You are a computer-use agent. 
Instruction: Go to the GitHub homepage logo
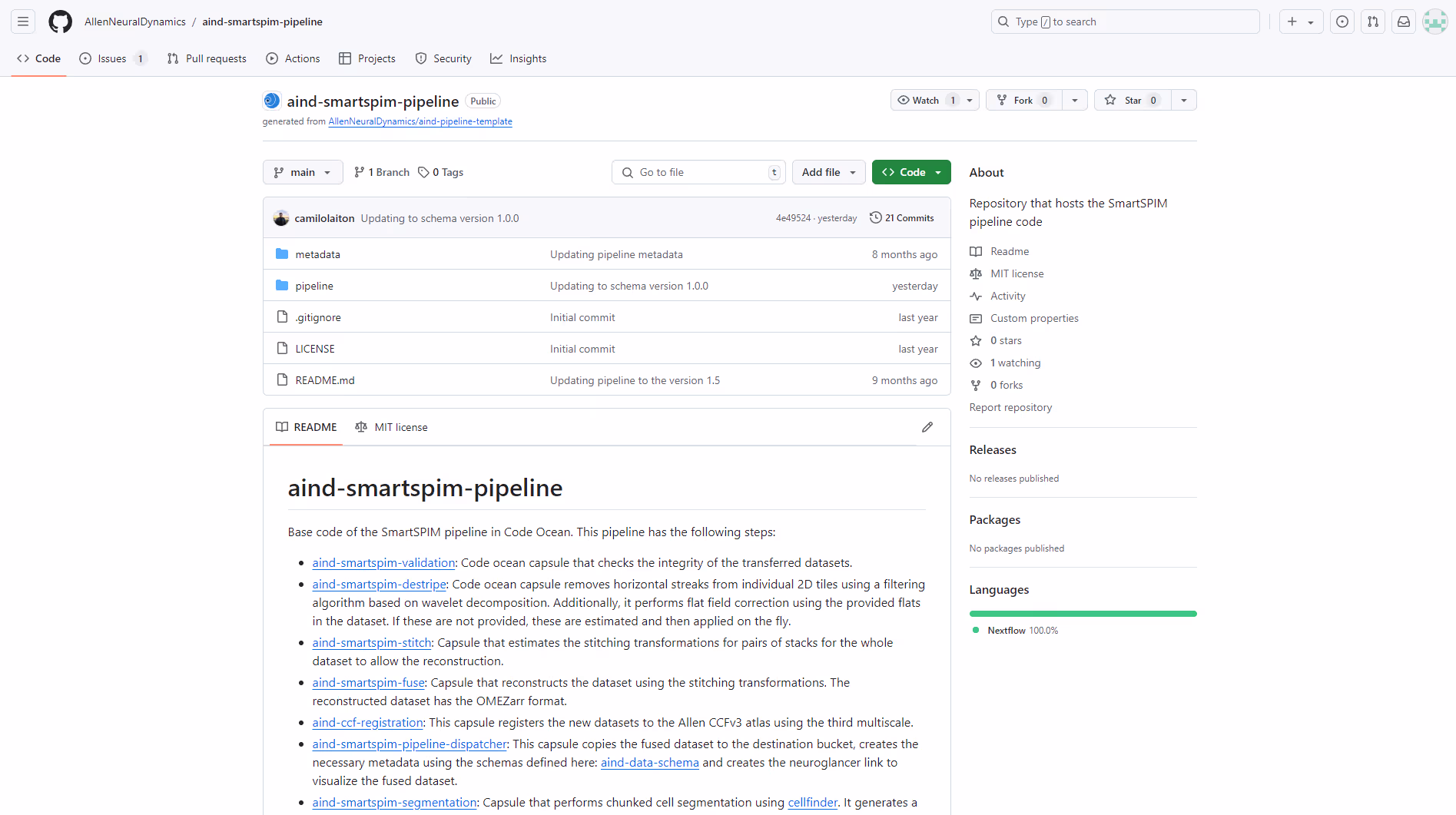(x=60, y=22)
